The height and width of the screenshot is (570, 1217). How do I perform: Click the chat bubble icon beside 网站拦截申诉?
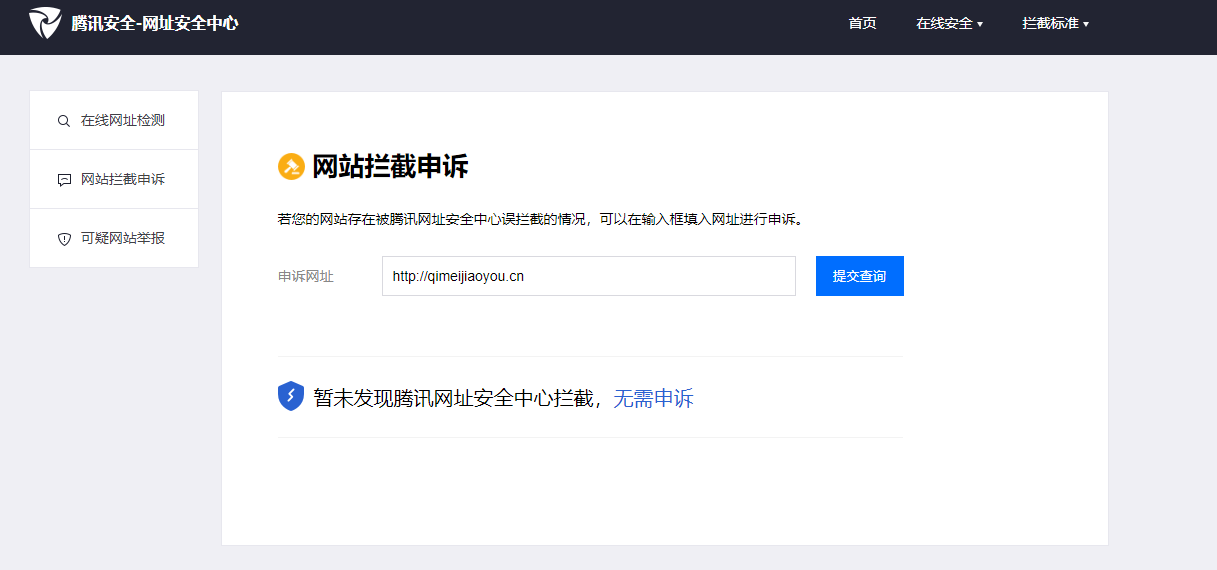click(64, 180)
